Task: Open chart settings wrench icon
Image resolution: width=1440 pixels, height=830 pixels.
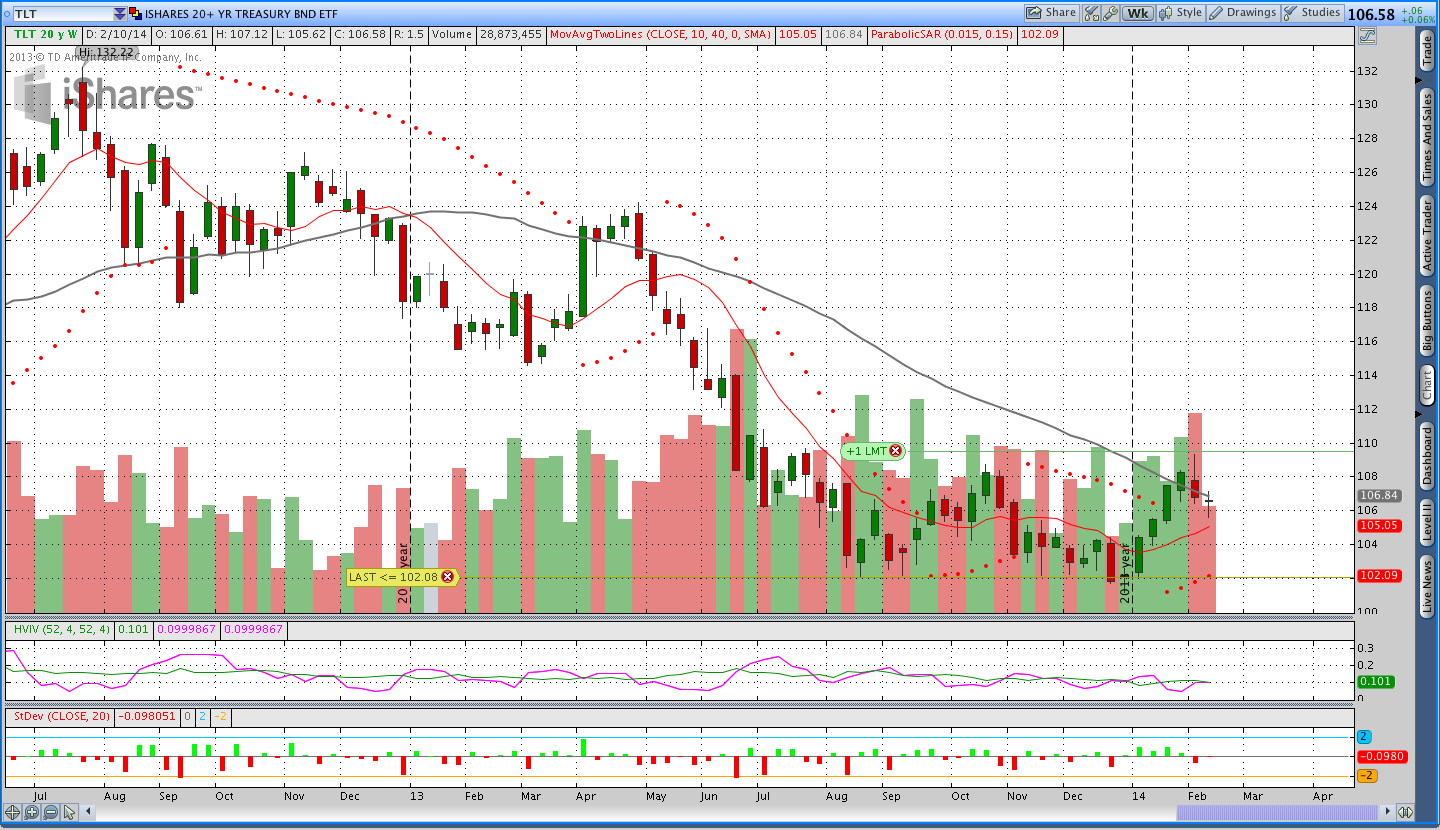Action: [x=1109, y=13]
